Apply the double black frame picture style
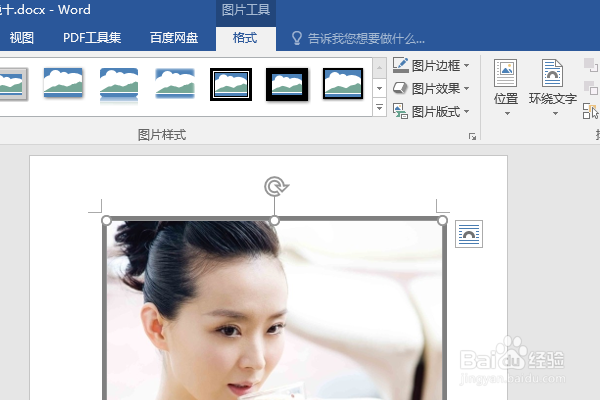 [x=231, y=84]
